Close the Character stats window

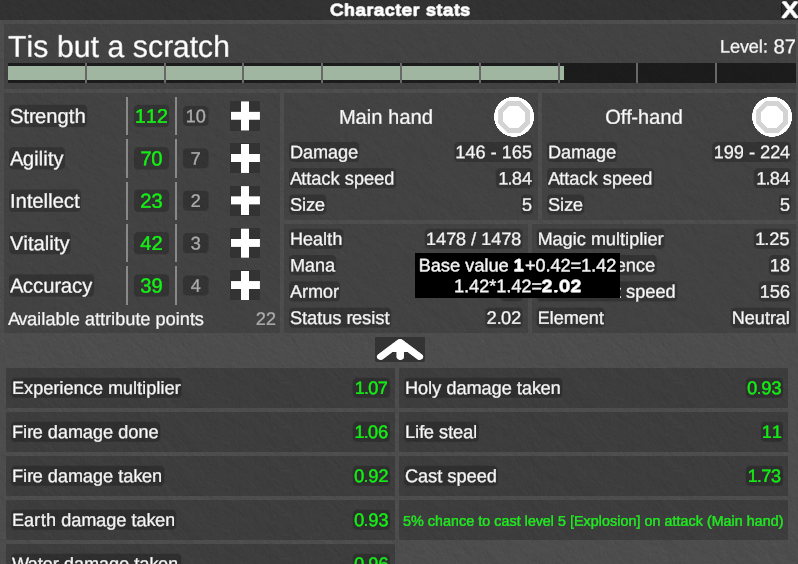789,10
